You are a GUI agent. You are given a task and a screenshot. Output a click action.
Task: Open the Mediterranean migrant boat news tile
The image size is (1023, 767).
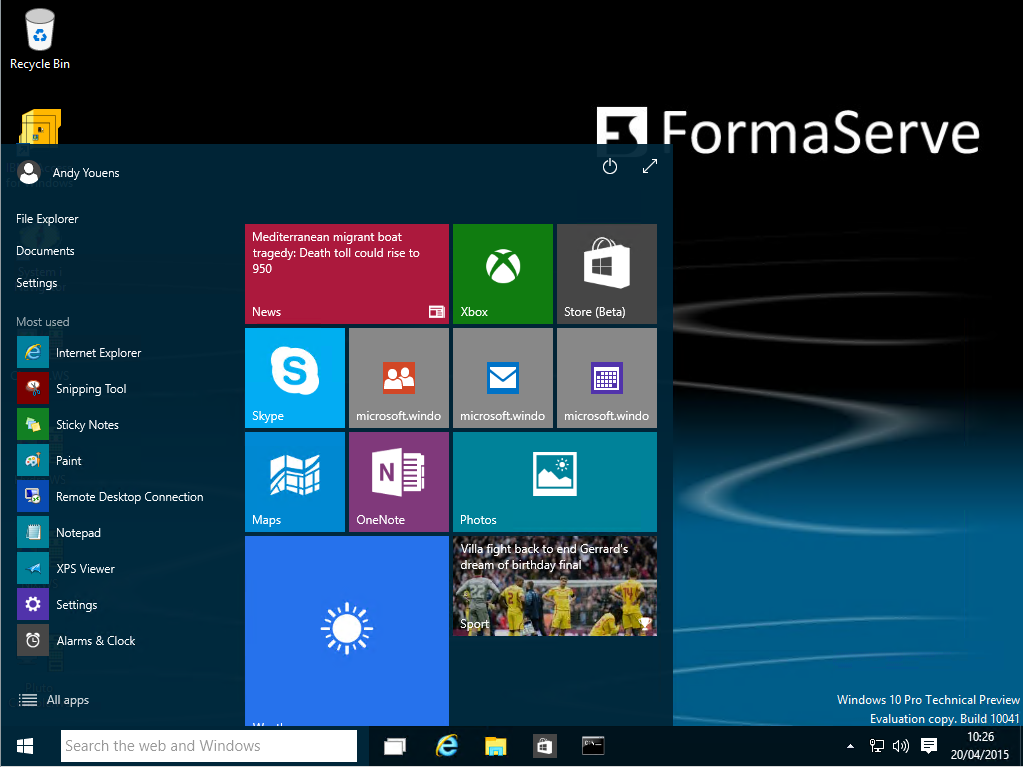tap(346, 273)
